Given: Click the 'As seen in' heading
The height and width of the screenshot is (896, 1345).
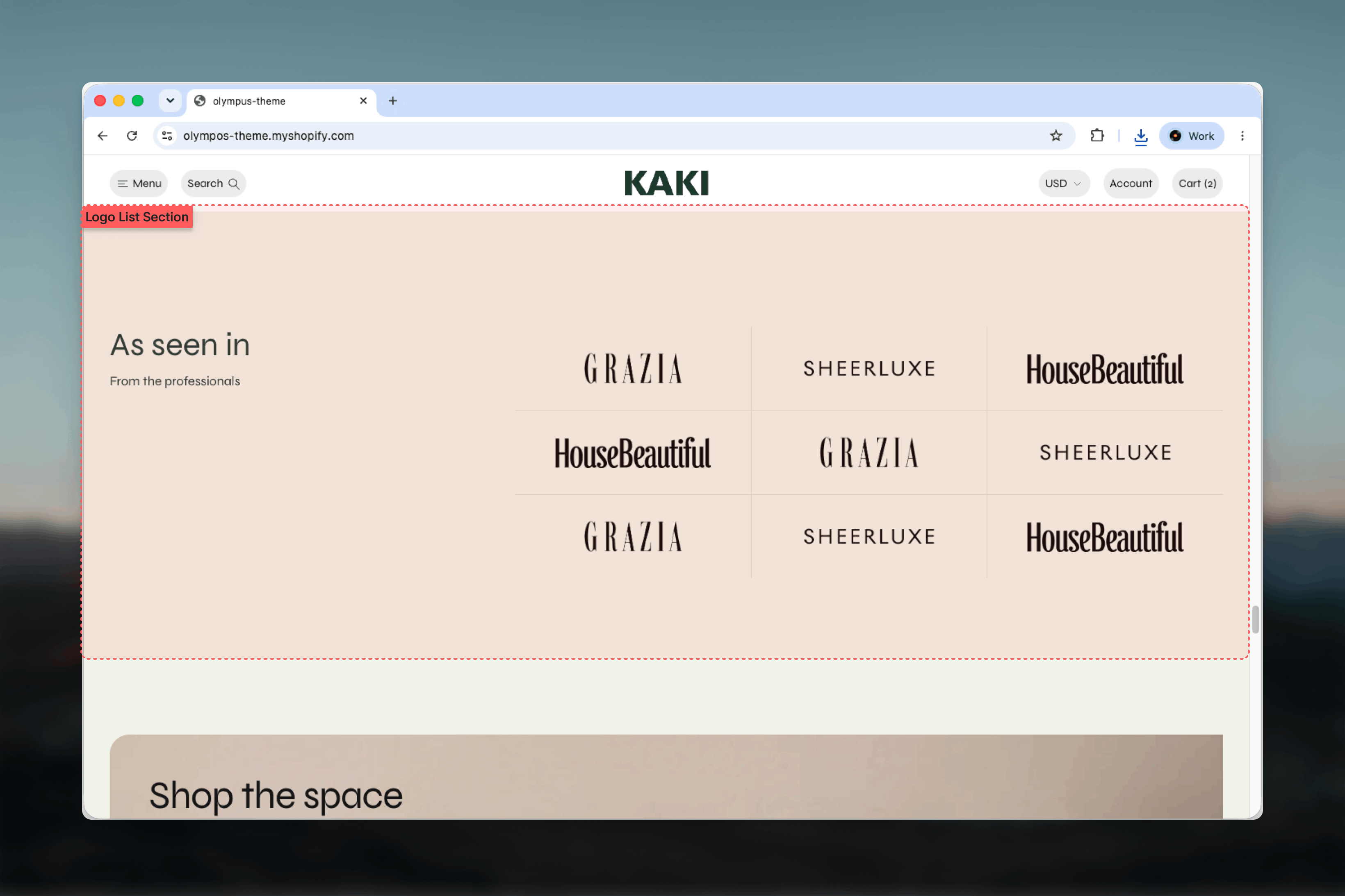Looking at the screenshot, I should click(x=180, y=345).
